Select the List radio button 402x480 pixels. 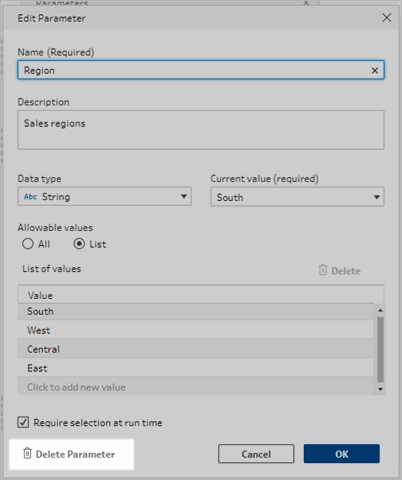coord(79,244)
